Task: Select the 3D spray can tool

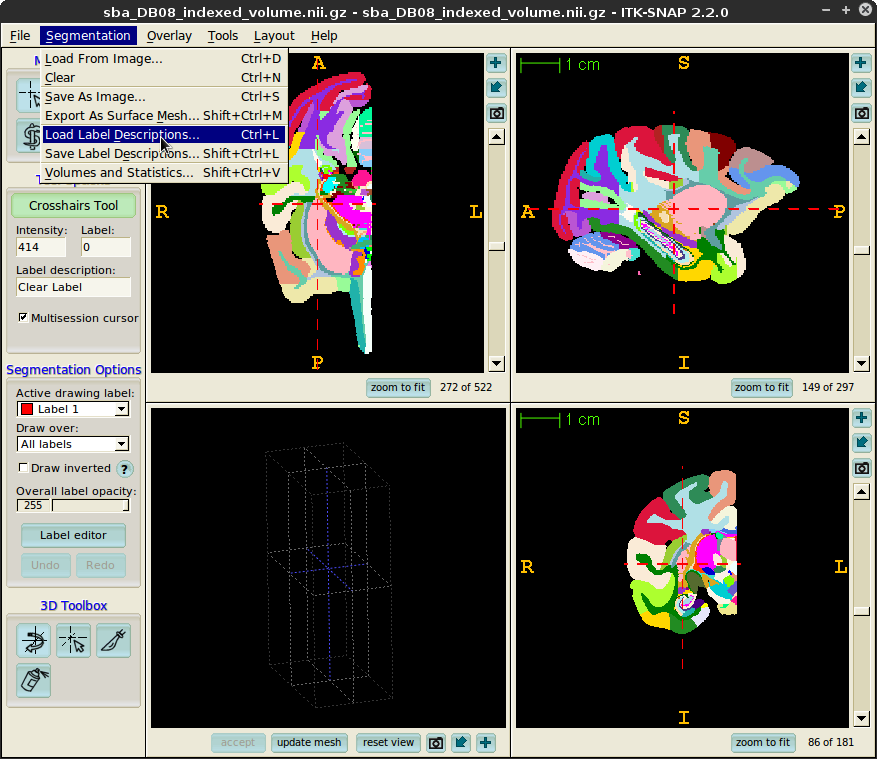Action: (x=33, y=680)
